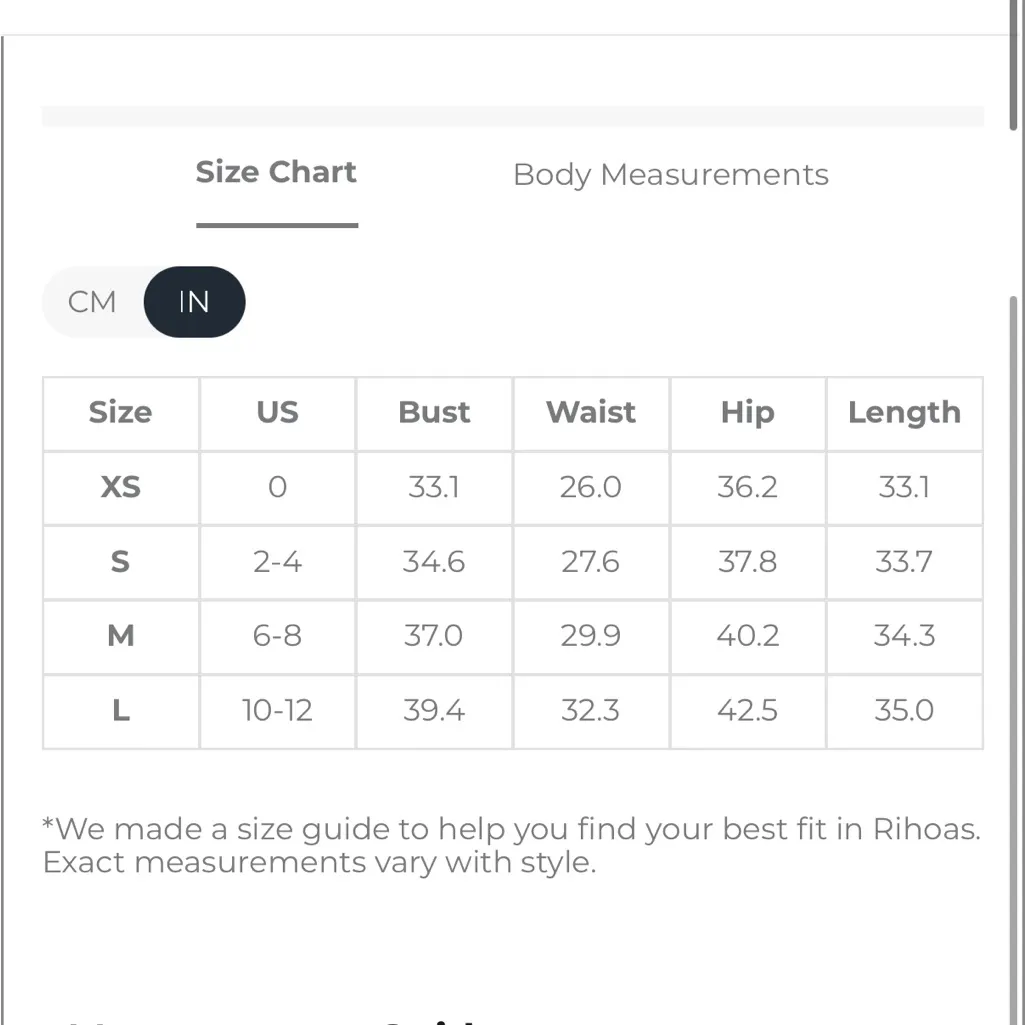Click the 10-12 US size cell
Image resolution: width=1025 pixels, height=1025 pixels.
(277, 711)
